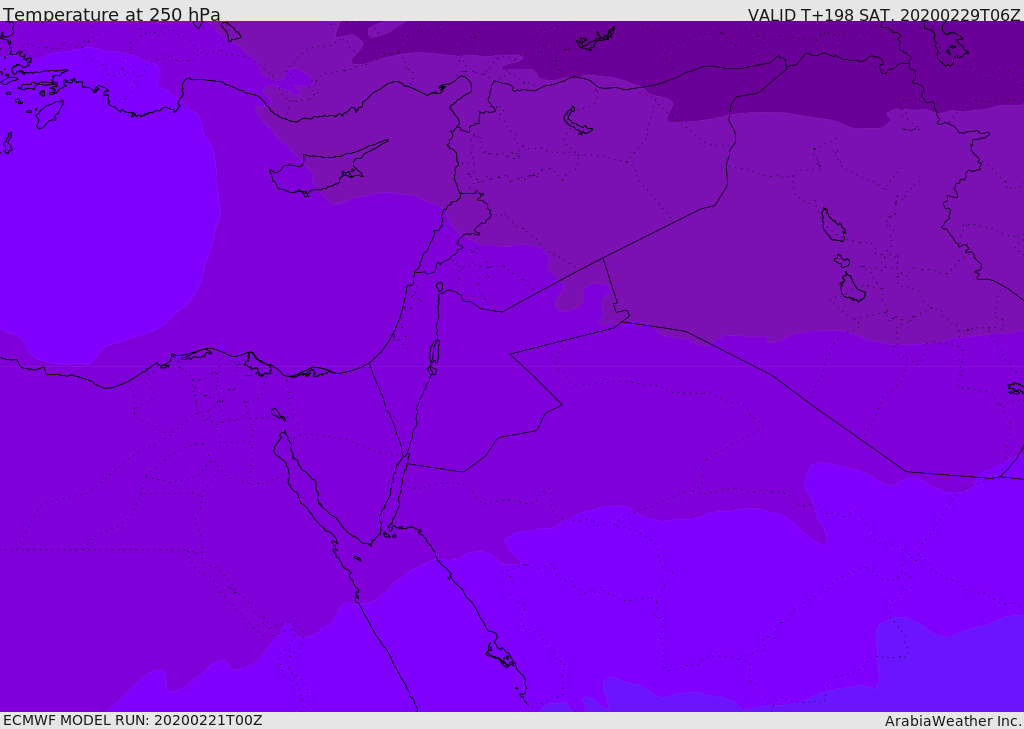Click the 'ECMWF MODEL RUN: 20200221T00Z' footer text
This screenshot has width=1024, height=729.
click(x=133, y=720)
